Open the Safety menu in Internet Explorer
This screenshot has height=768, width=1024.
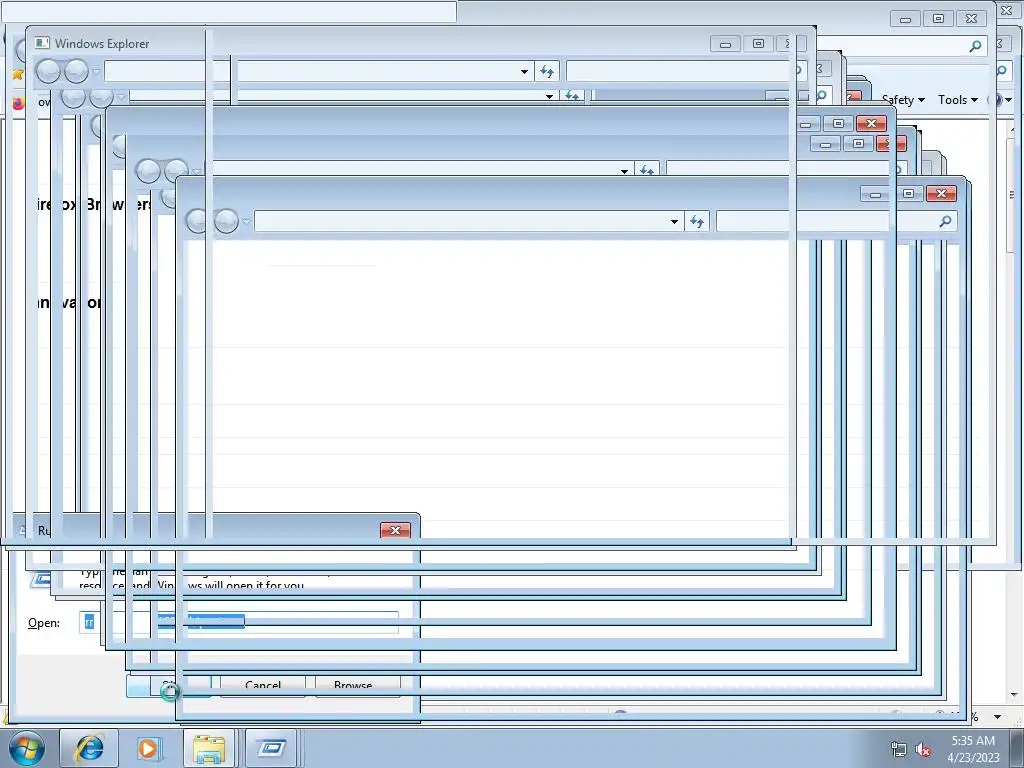click(903, 100)
